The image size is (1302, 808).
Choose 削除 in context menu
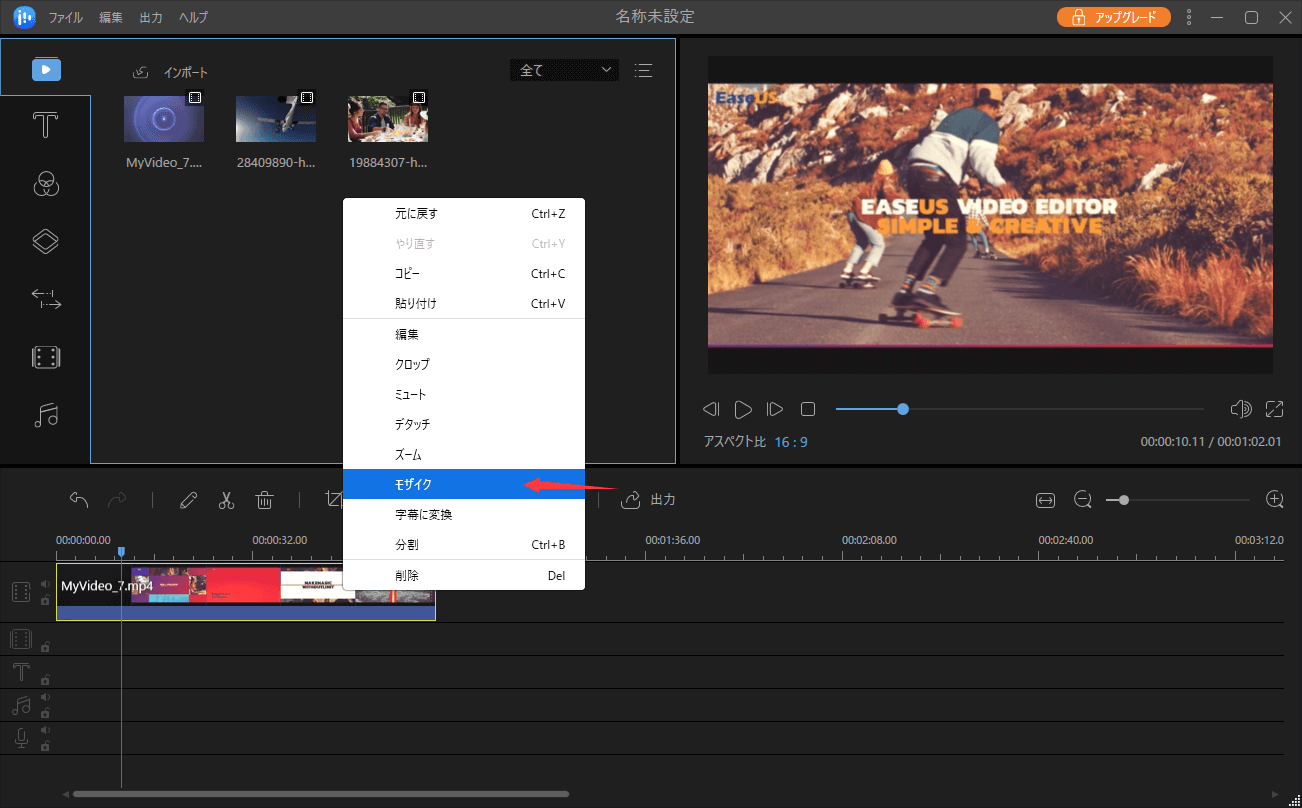coord(464,576)
